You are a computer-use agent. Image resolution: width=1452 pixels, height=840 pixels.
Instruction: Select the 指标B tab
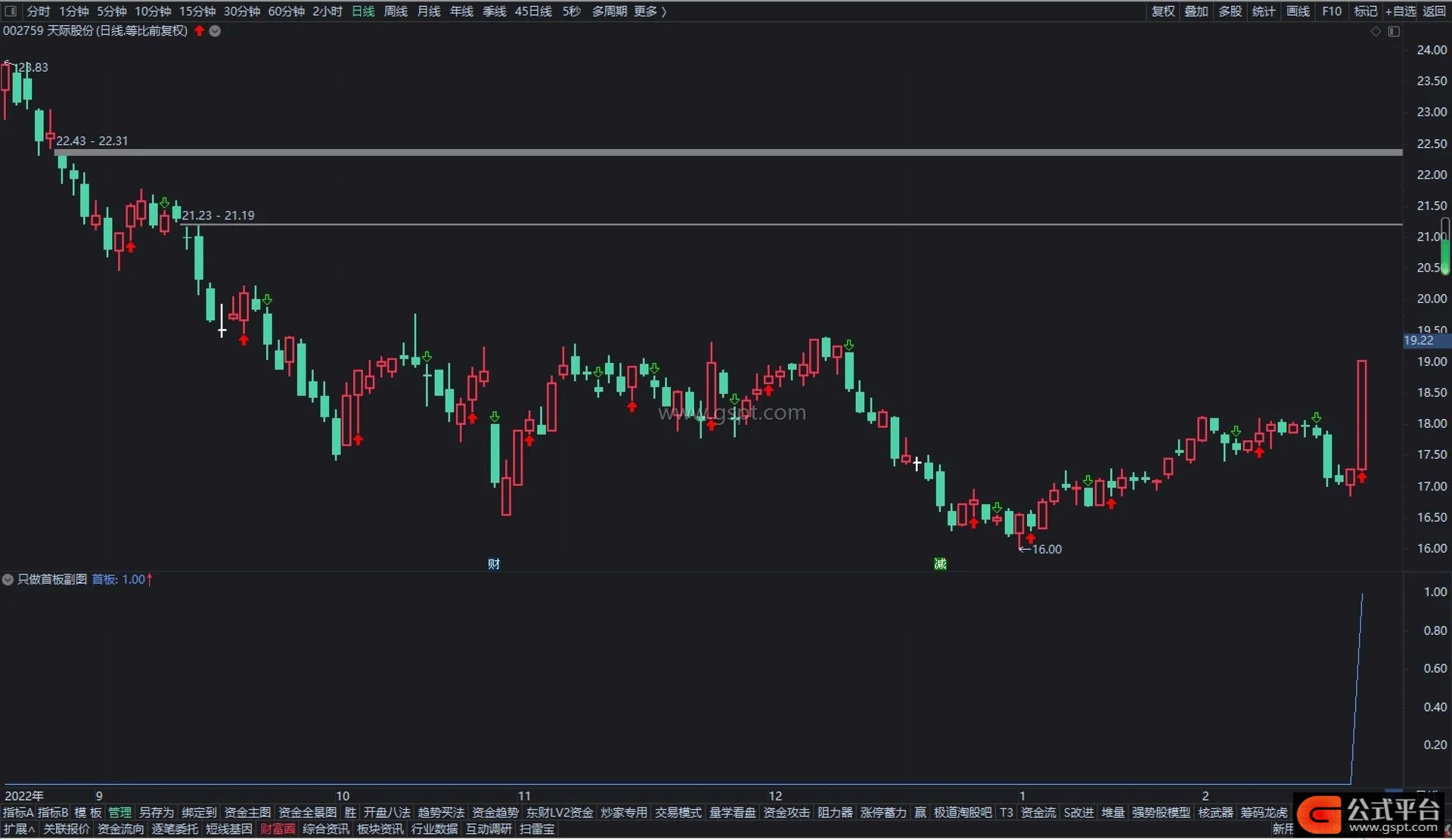pos(53,813)
